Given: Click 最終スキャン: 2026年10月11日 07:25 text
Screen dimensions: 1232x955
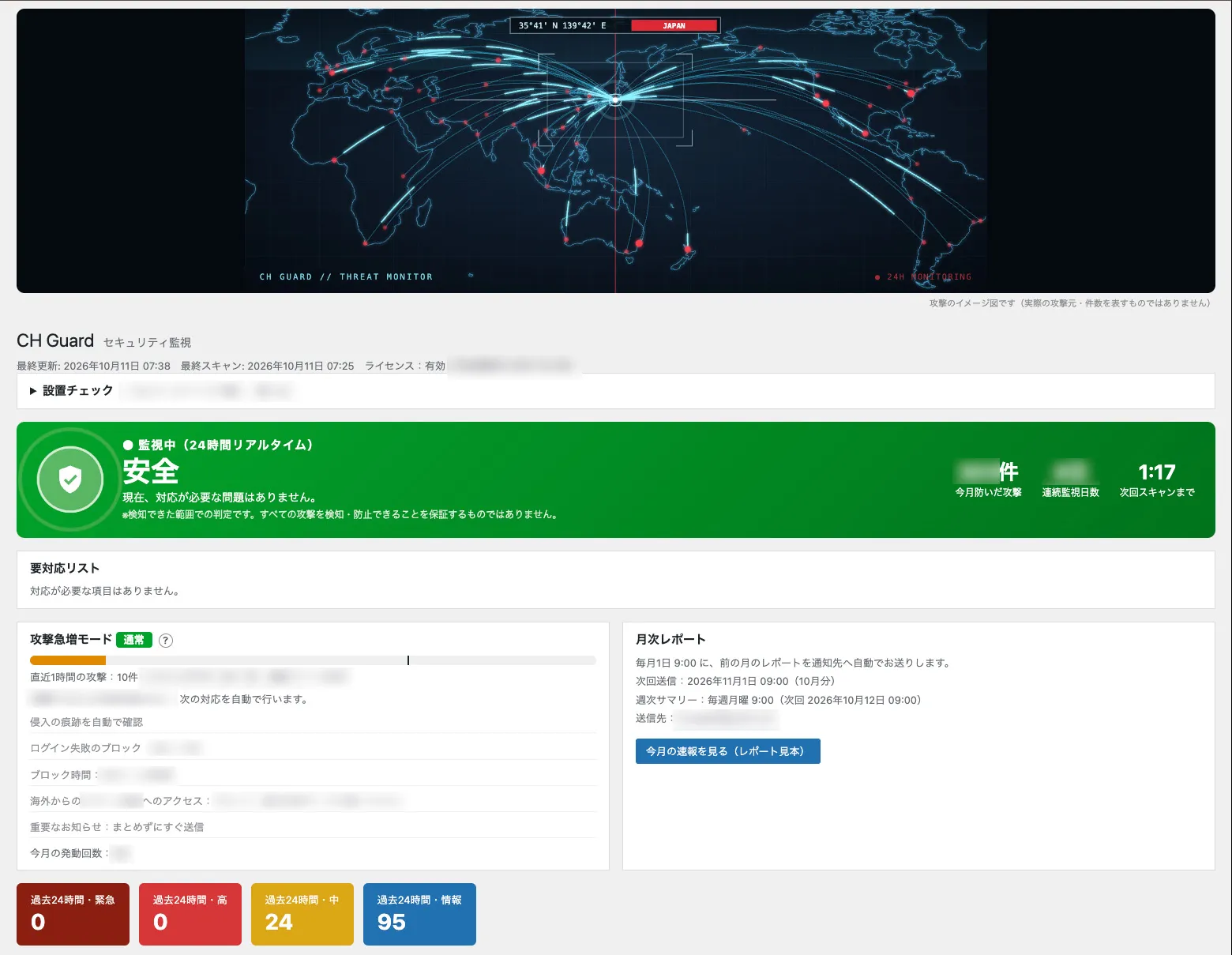Looking at the screenshot, I should [x=267, y=366].
